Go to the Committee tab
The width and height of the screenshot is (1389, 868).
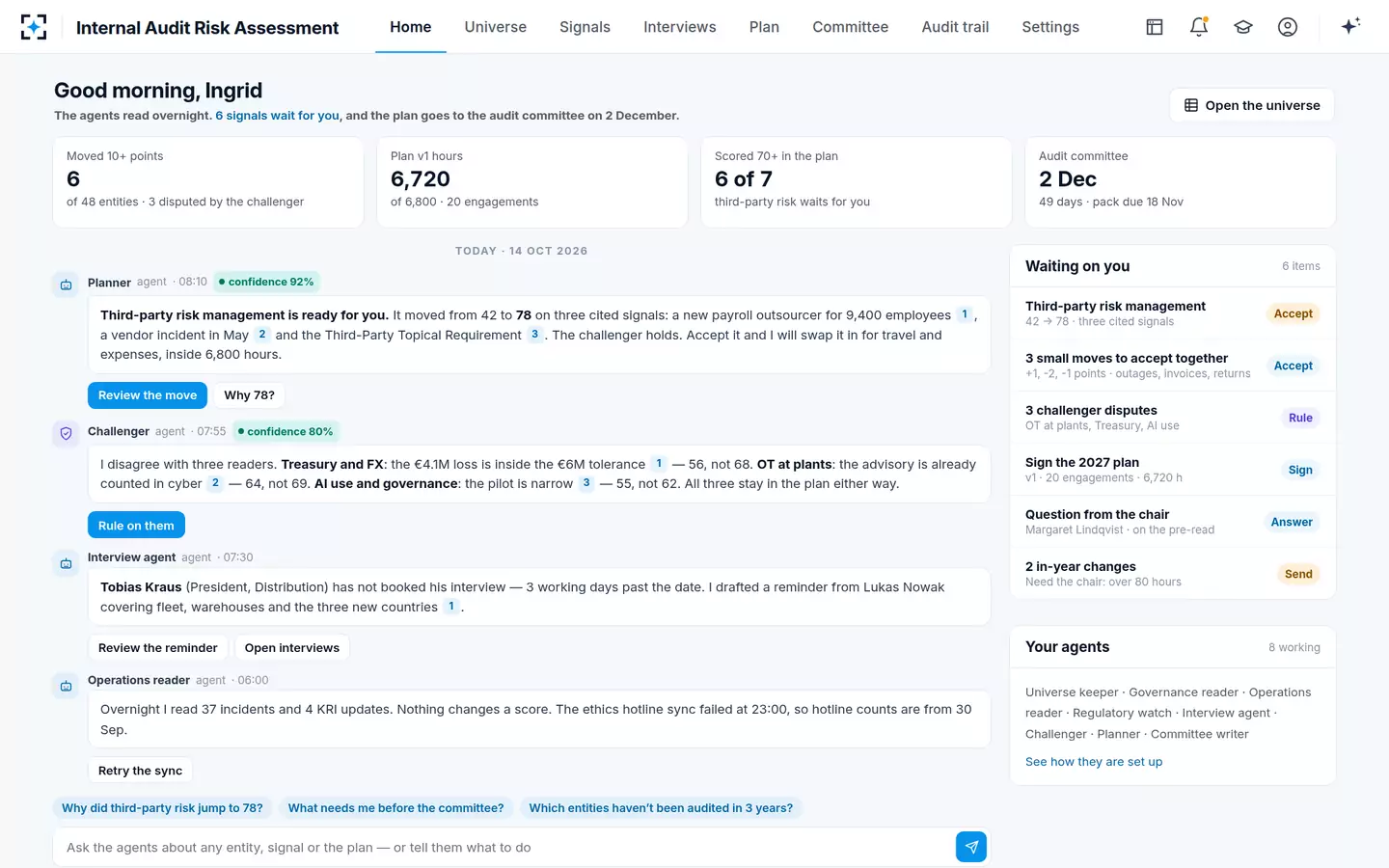coord(850,27)
